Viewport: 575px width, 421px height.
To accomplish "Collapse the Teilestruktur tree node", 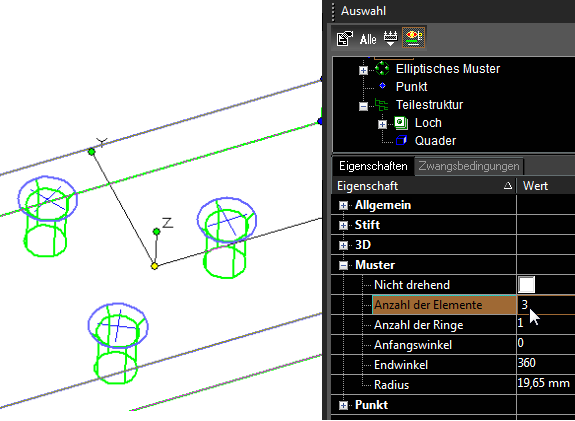I will pos(363,106).
